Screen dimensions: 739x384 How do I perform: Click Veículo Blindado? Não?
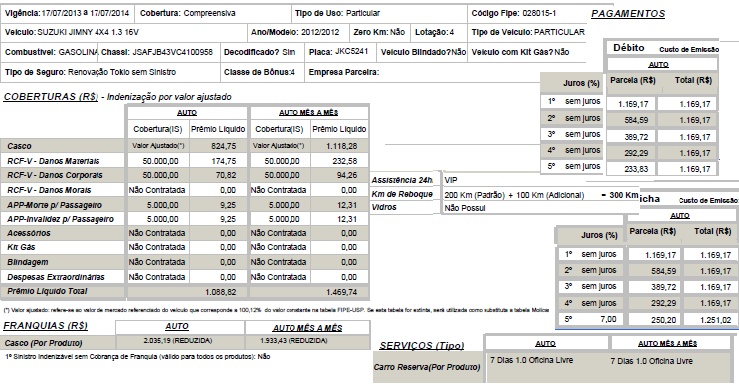pos(423,52)
